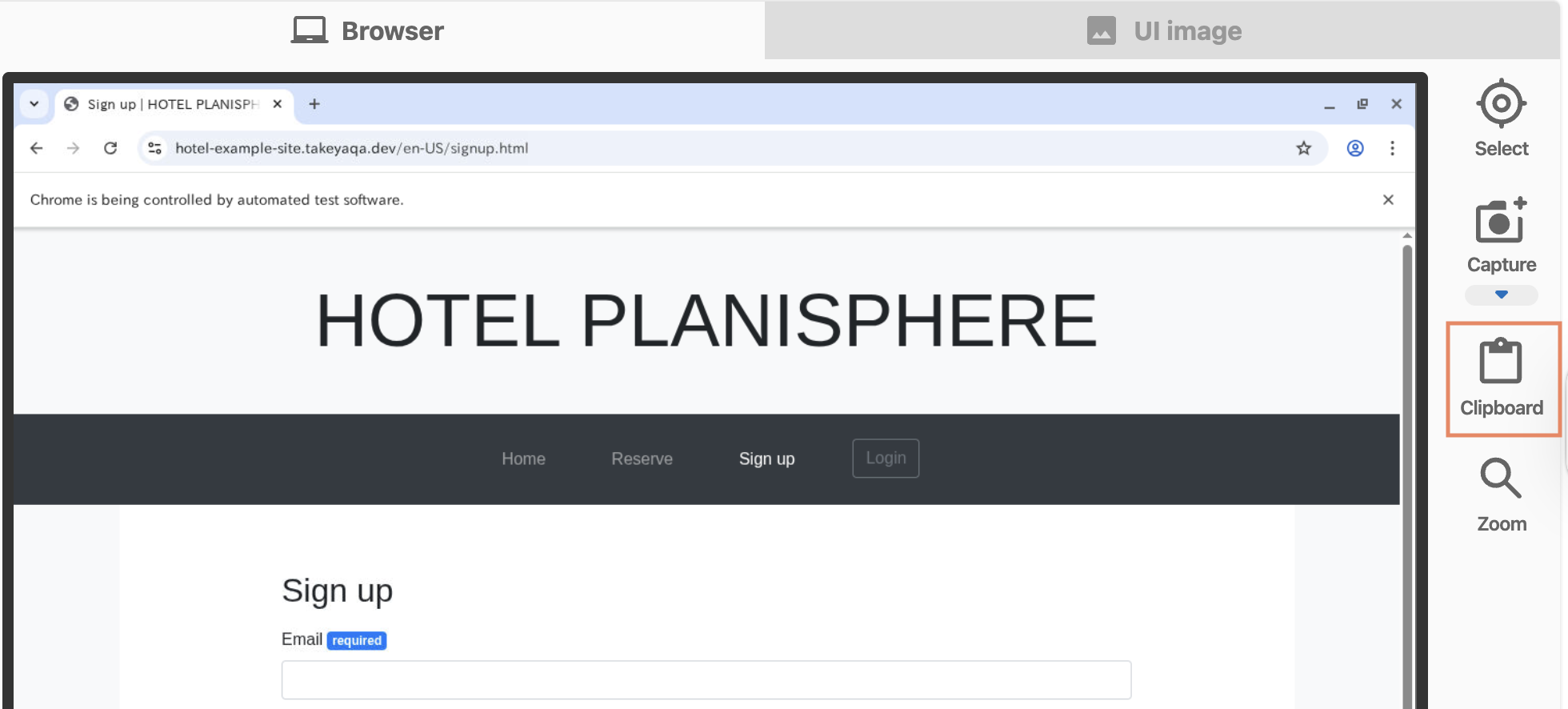The image size is (1568, 709).
Task: Switch to the UI image tab
Action: pos(1162,30)
